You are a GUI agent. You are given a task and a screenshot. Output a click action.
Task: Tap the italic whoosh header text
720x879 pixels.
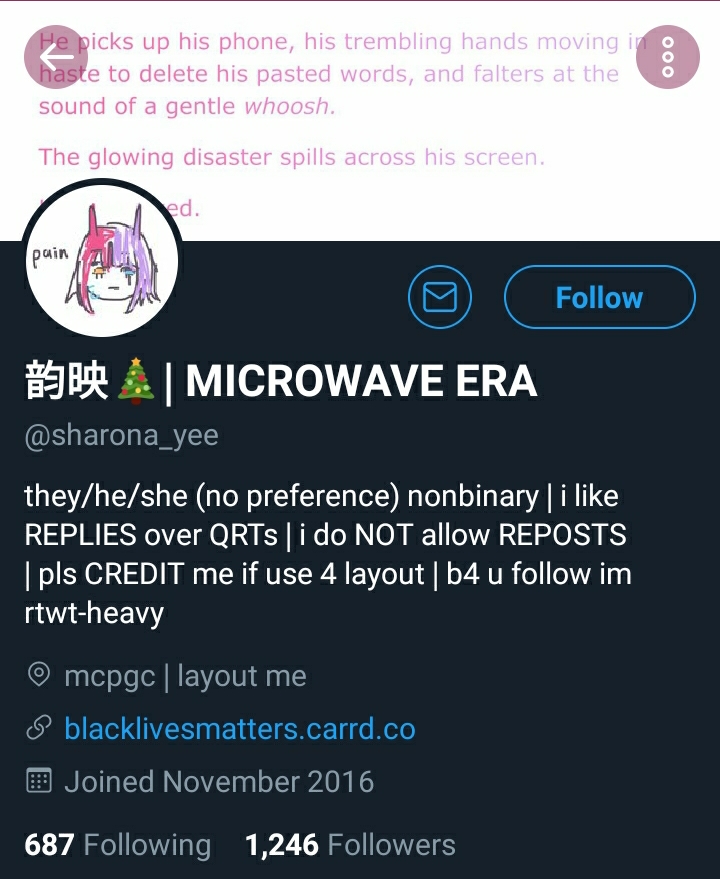tap(289, 106)
